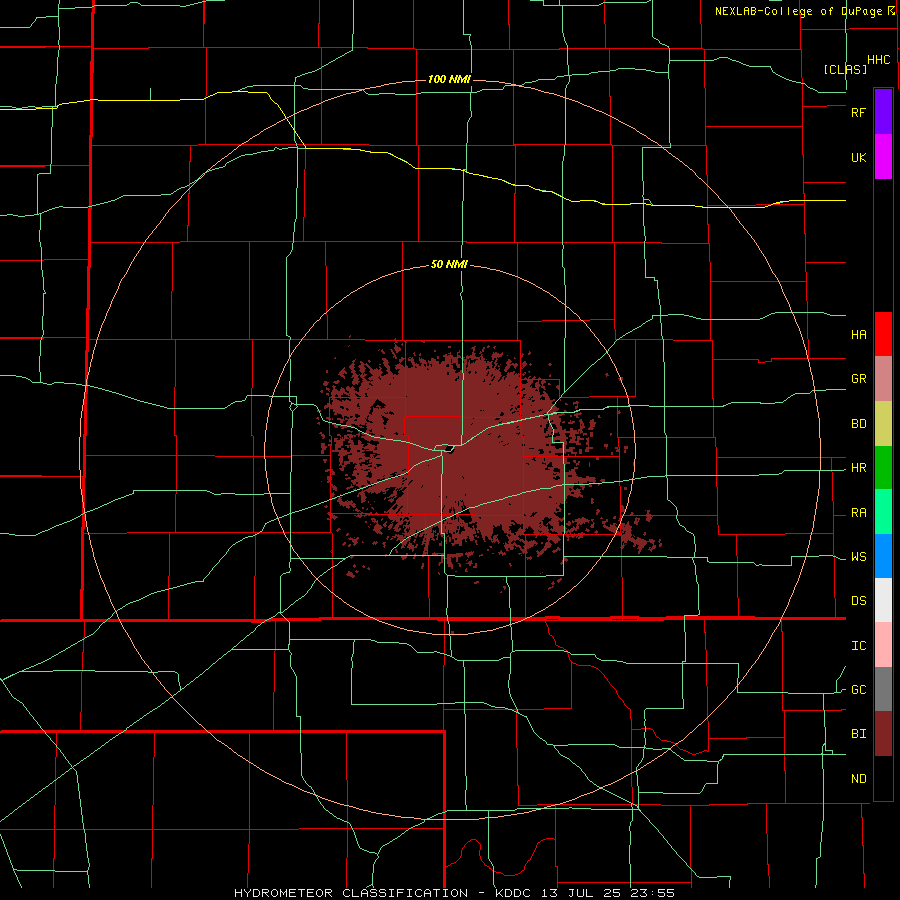Click the HR legend label
Viewport: 900px width, 900px height.
pyautogui.click(x=858, y=468)
